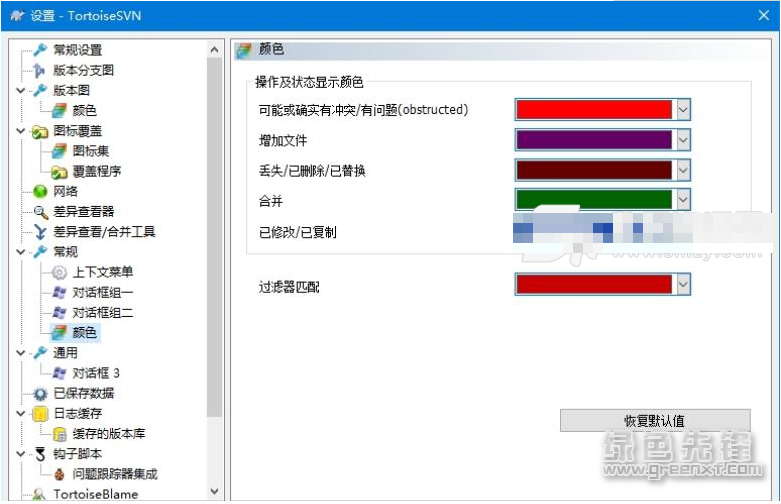Screen dimensions: 781x504
Task: Open 缓存的版本库 settings
Action: [x=109, y=434]
